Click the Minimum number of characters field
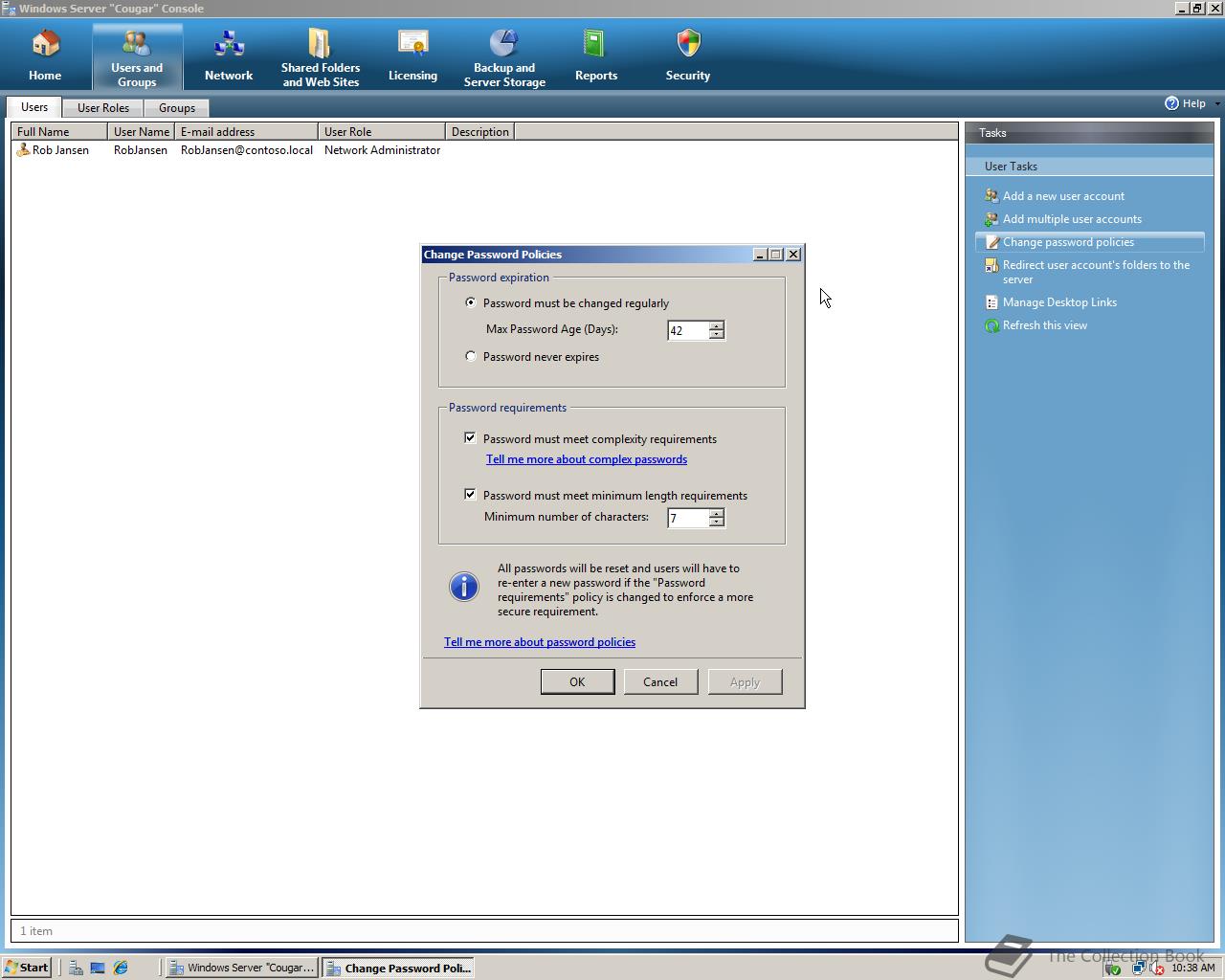 coord(688,518)
